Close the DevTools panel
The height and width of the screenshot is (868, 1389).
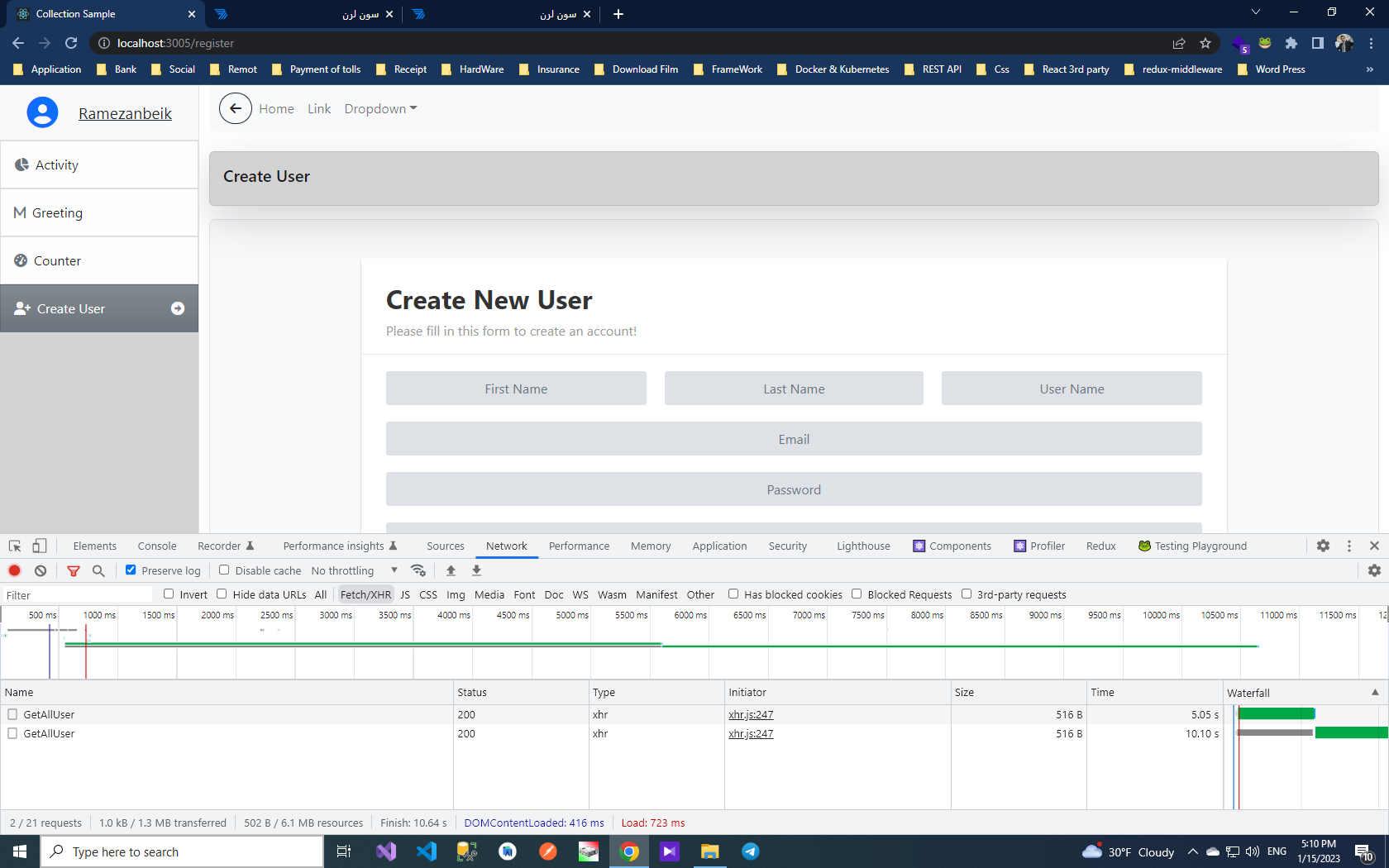click(x=1374, y=546)
